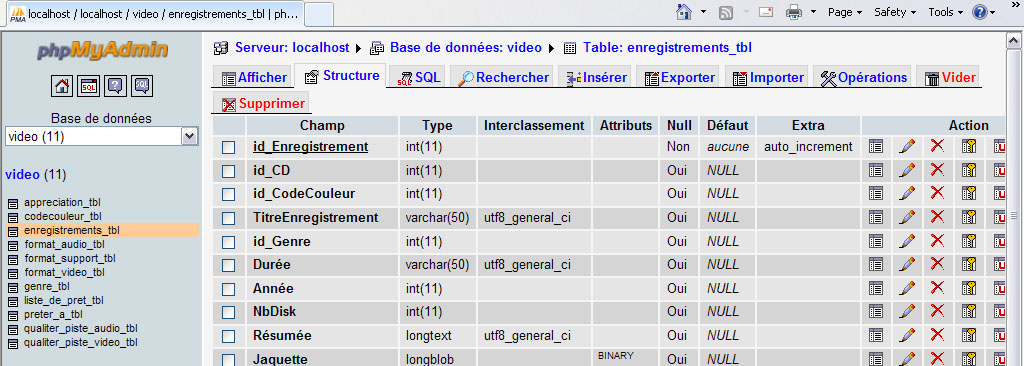Browse distinct values icon for TitreEnregistrement
Viewport: 1024px width, 366px height.
(x=876, y=217)
